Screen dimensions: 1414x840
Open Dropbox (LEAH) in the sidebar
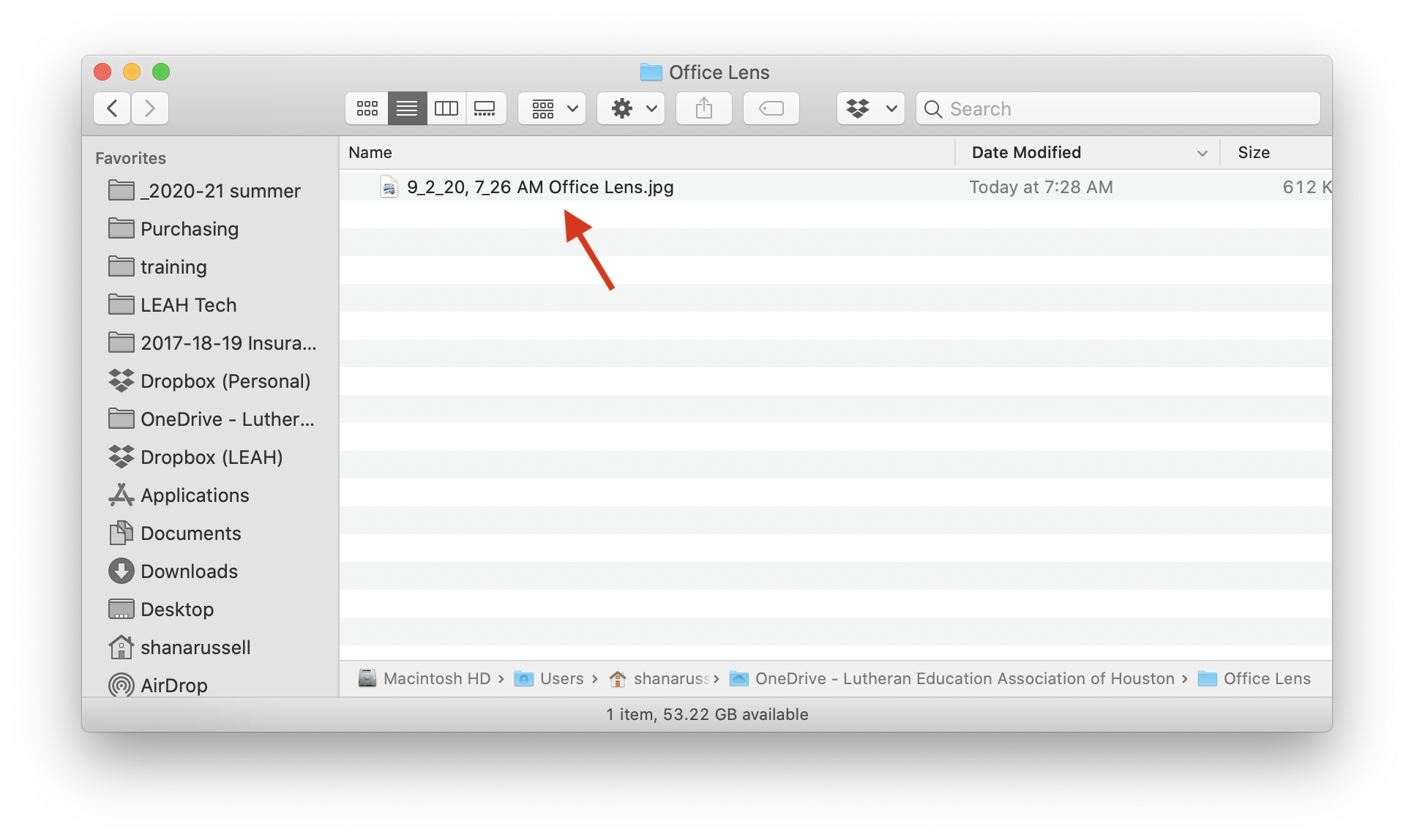tap(211, 457)
